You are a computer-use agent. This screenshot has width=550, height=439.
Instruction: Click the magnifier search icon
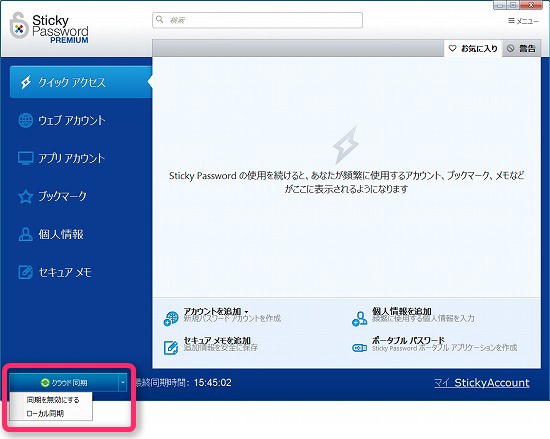pos(160,20)
